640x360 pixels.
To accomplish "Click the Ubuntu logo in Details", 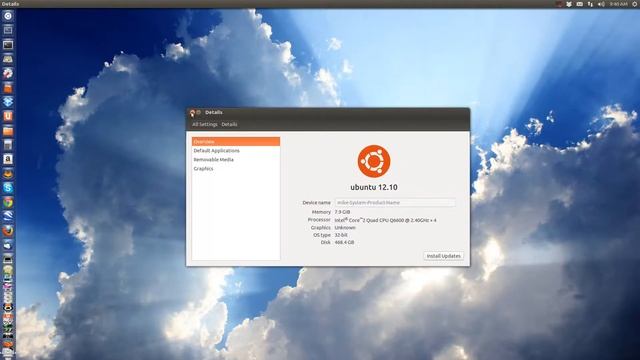I will click(x=374, y=161).
